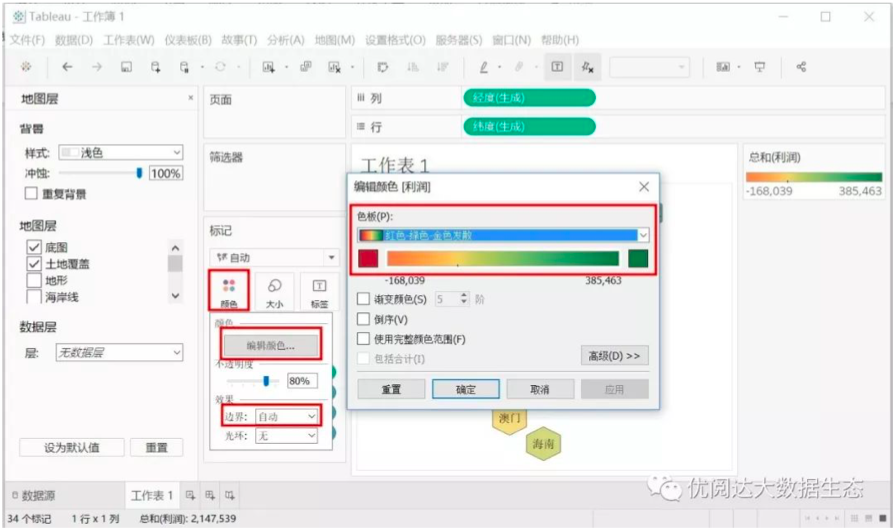Screen dimensions: 894x531
Task: Click the Color (颜色) marks card button
Action: point(229,292)
